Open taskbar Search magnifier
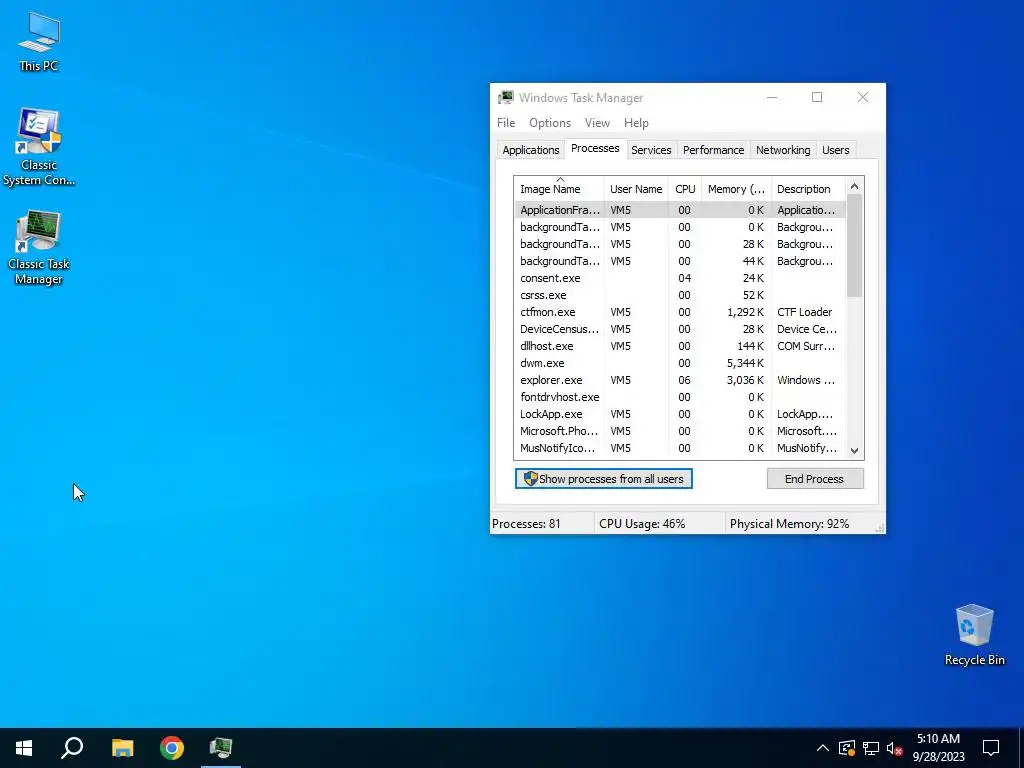The image size is (1024, 768). (72, 748)
